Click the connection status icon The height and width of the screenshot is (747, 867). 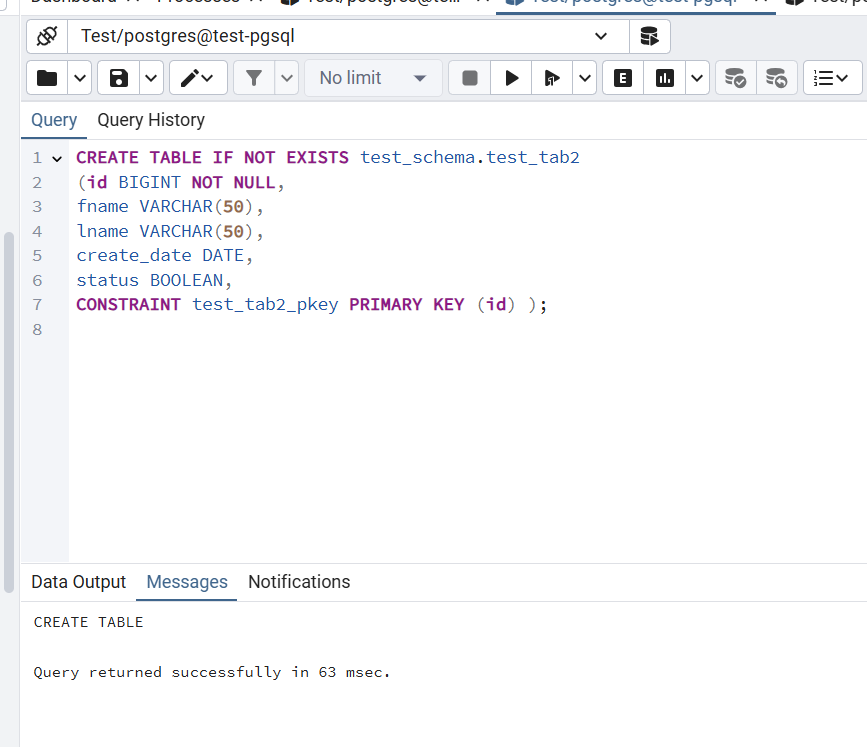tap(47, 36)
